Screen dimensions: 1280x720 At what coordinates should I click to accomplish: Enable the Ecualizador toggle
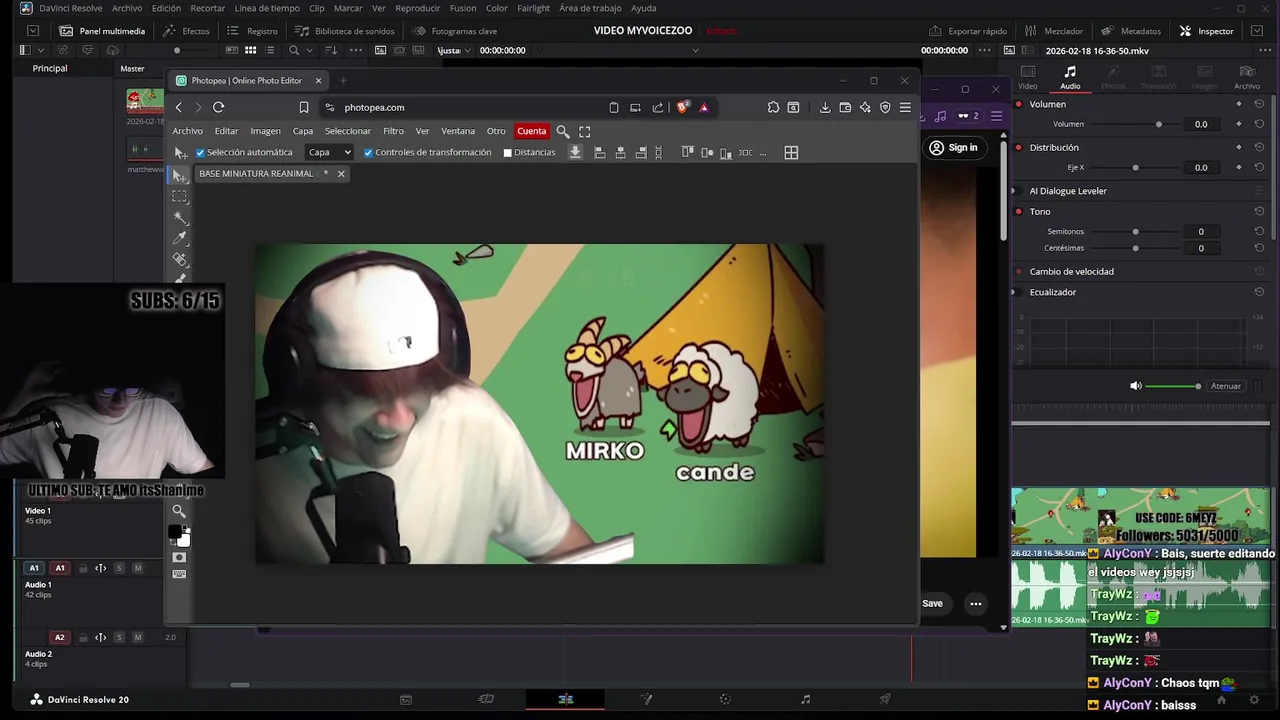(1019, 292)
